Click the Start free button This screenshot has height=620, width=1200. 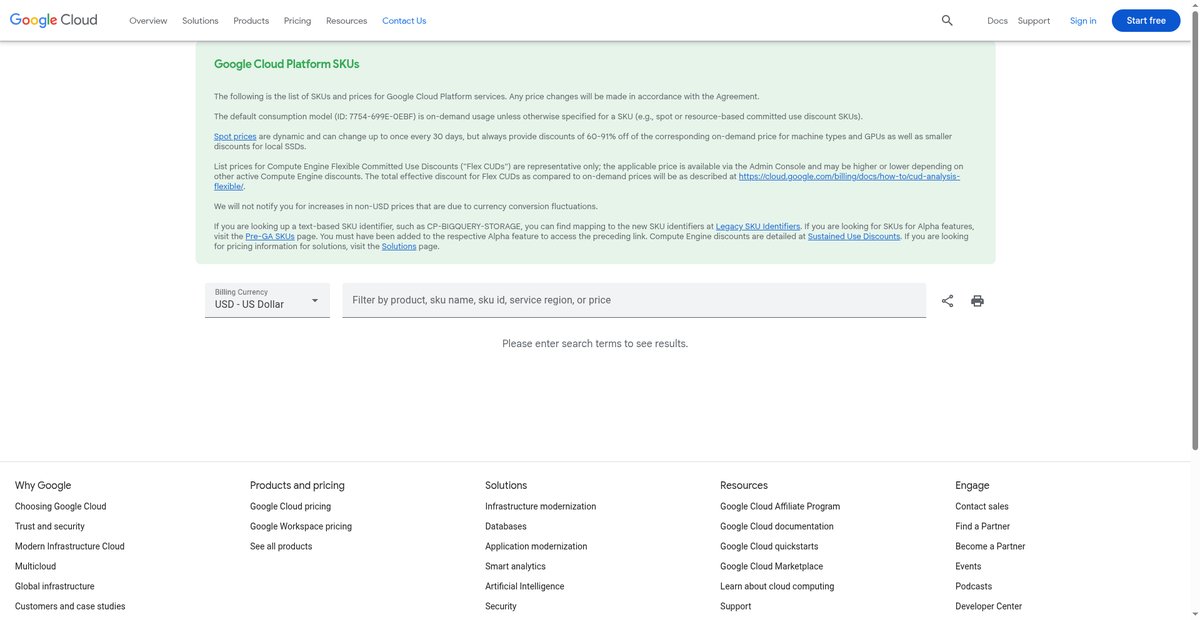click(x=1146, y=20)
